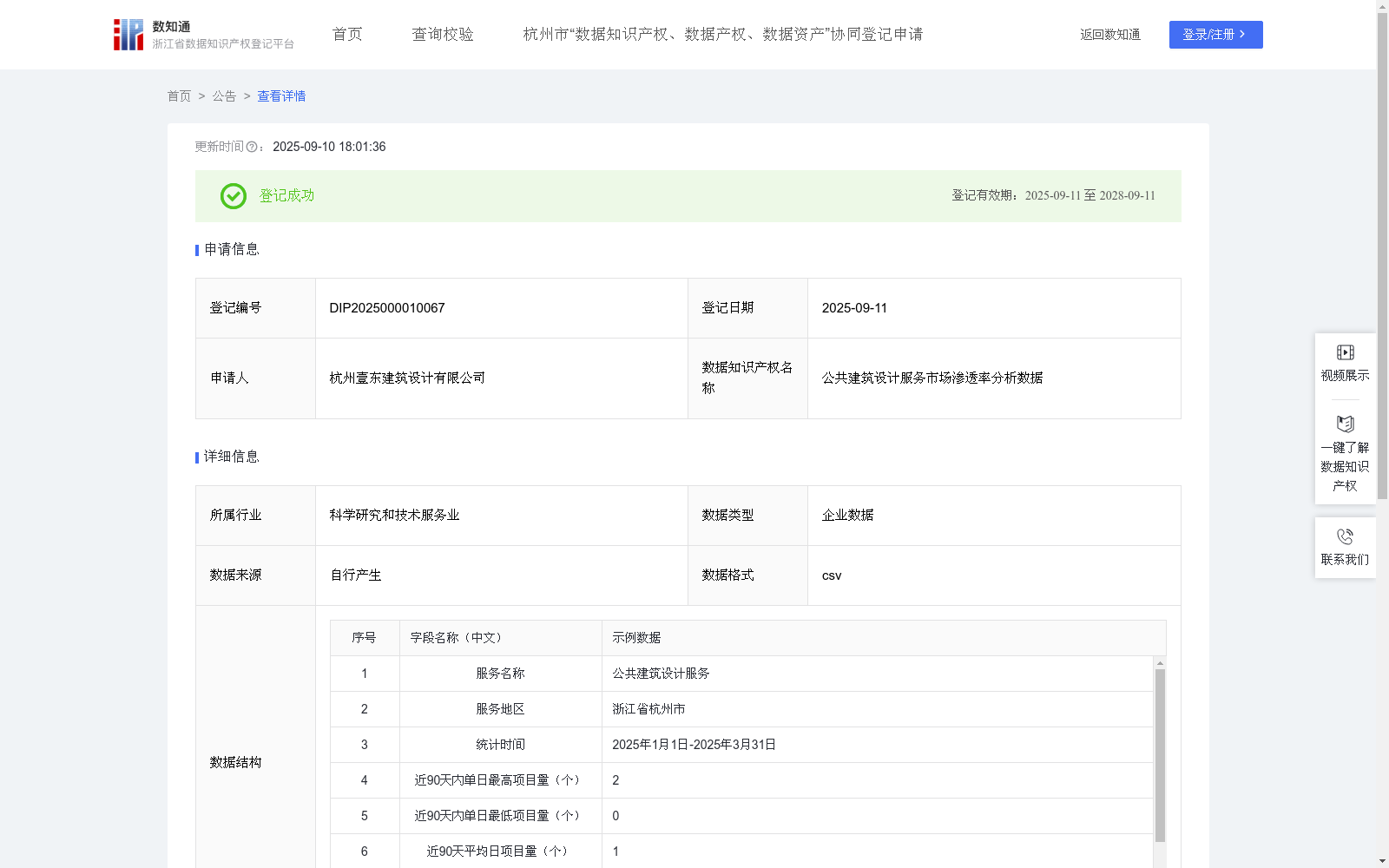Click 首页 in the breadcrumb
This screenshot has height=868, width=1389.
179,96
